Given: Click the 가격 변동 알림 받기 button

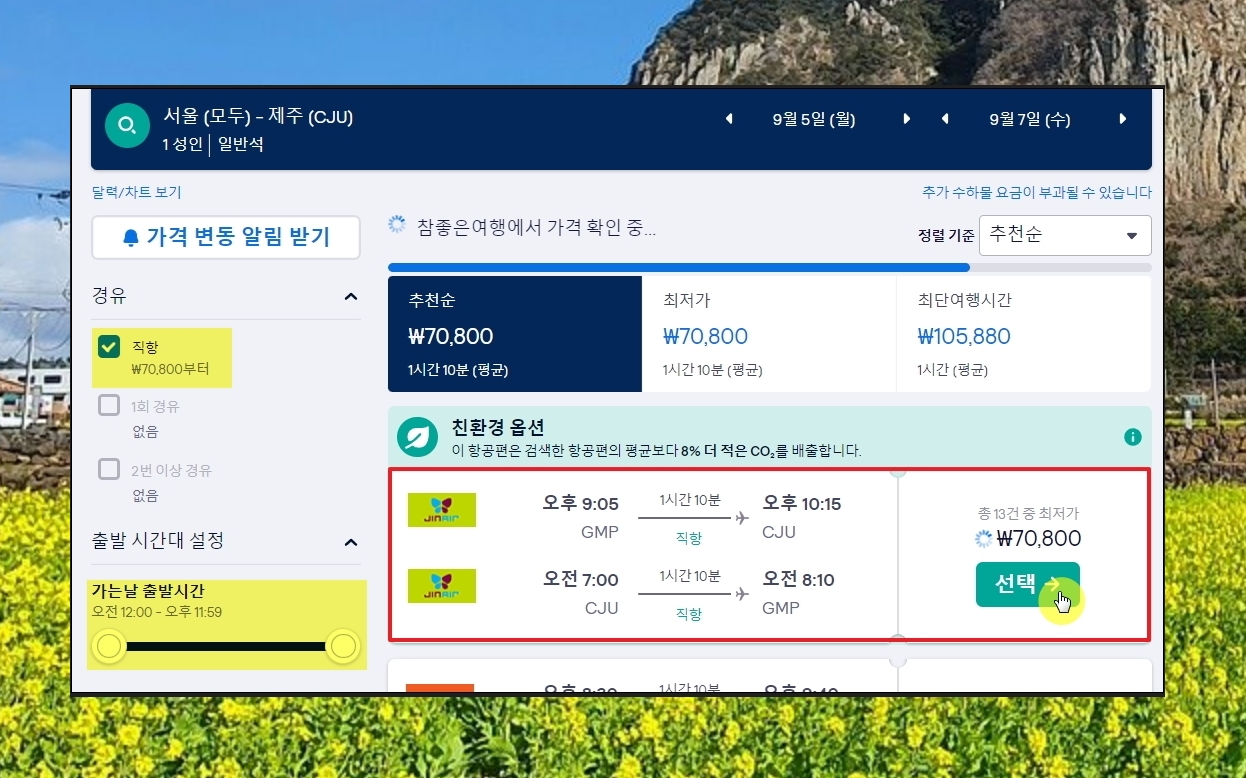Looking at the screenshot, I should point(226,237).
